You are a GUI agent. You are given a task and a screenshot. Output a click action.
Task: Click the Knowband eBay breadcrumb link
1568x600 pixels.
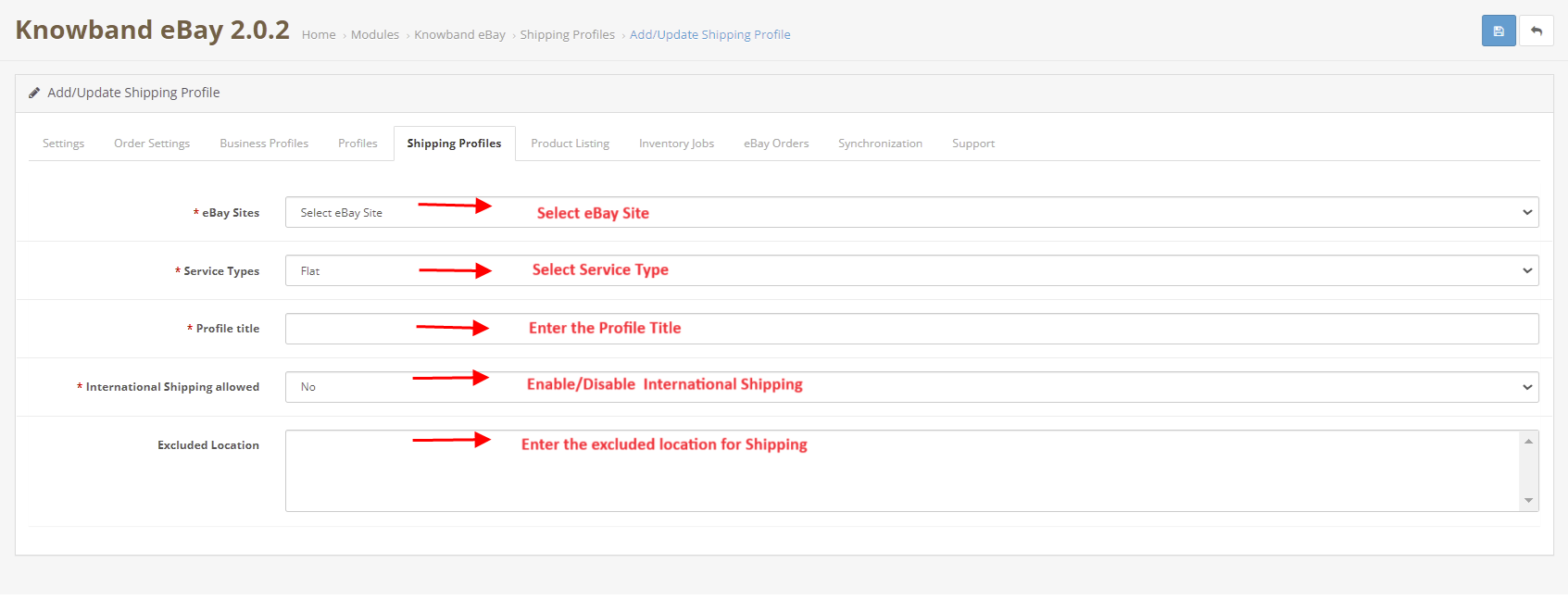[x=459, y=34]
